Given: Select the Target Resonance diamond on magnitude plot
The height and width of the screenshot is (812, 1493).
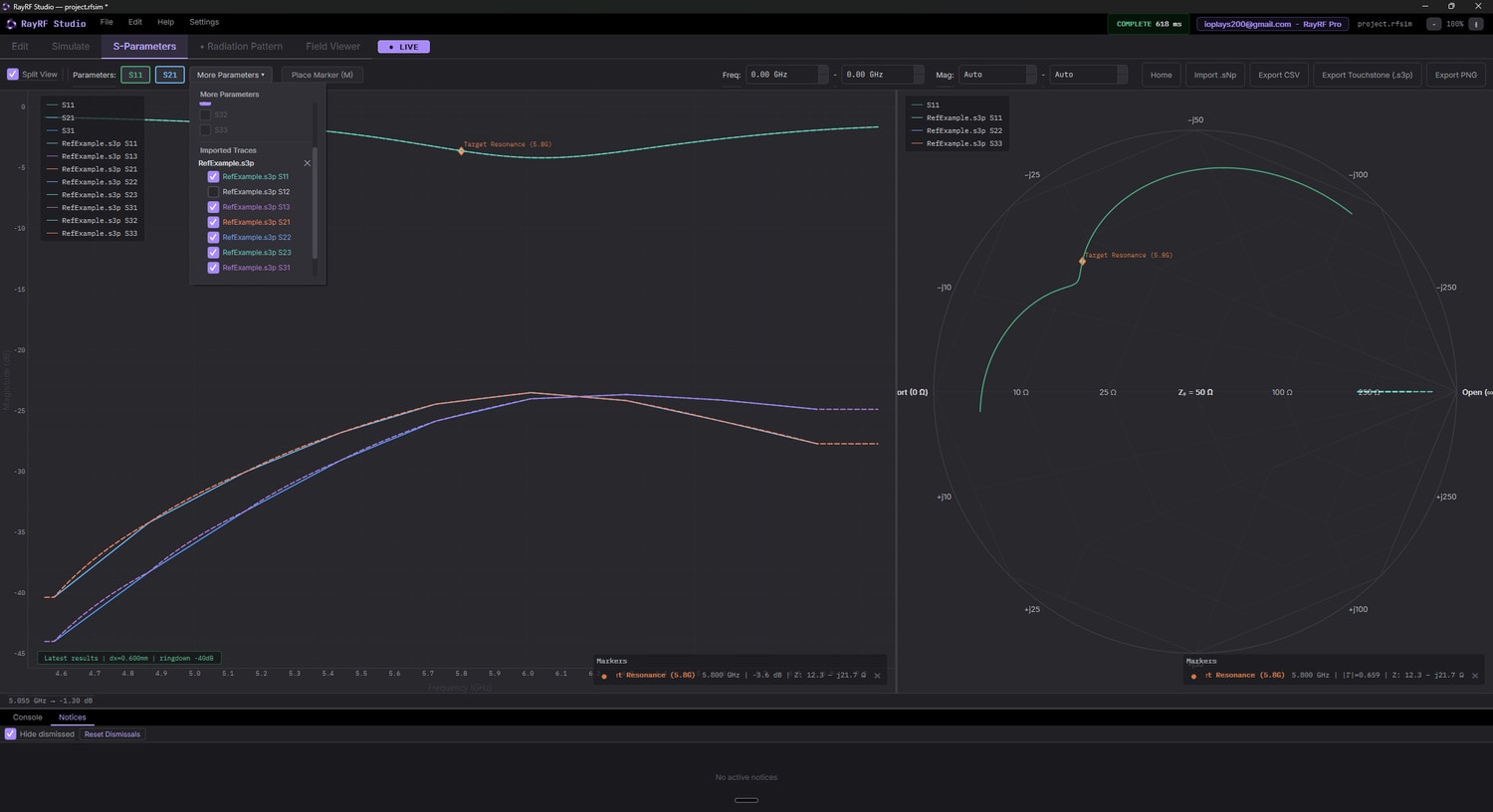Looking at the screenshot, I should pyautogui.click(x=461, y=151).
